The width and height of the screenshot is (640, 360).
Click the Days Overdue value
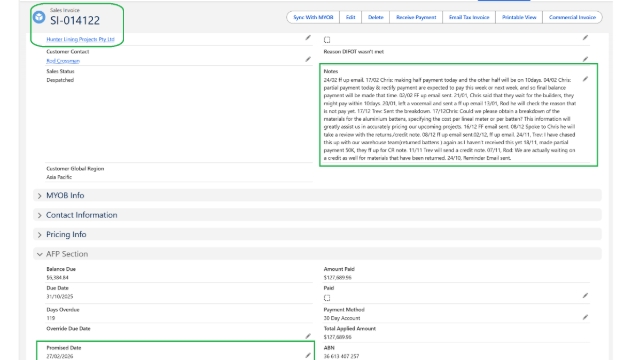(50, 318)
